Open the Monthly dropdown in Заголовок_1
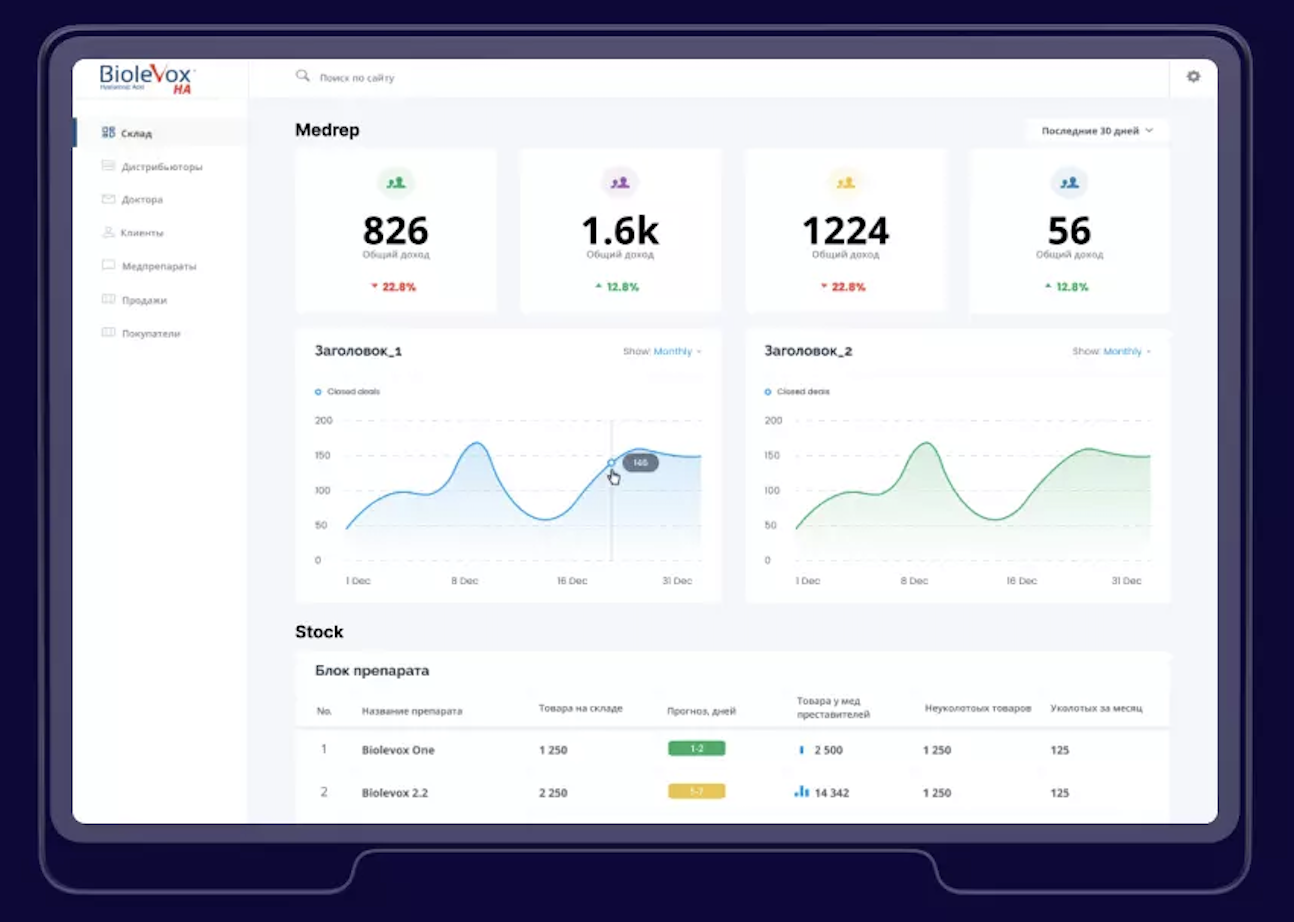This screenshot has width=1294, height=922. point(677,352)
